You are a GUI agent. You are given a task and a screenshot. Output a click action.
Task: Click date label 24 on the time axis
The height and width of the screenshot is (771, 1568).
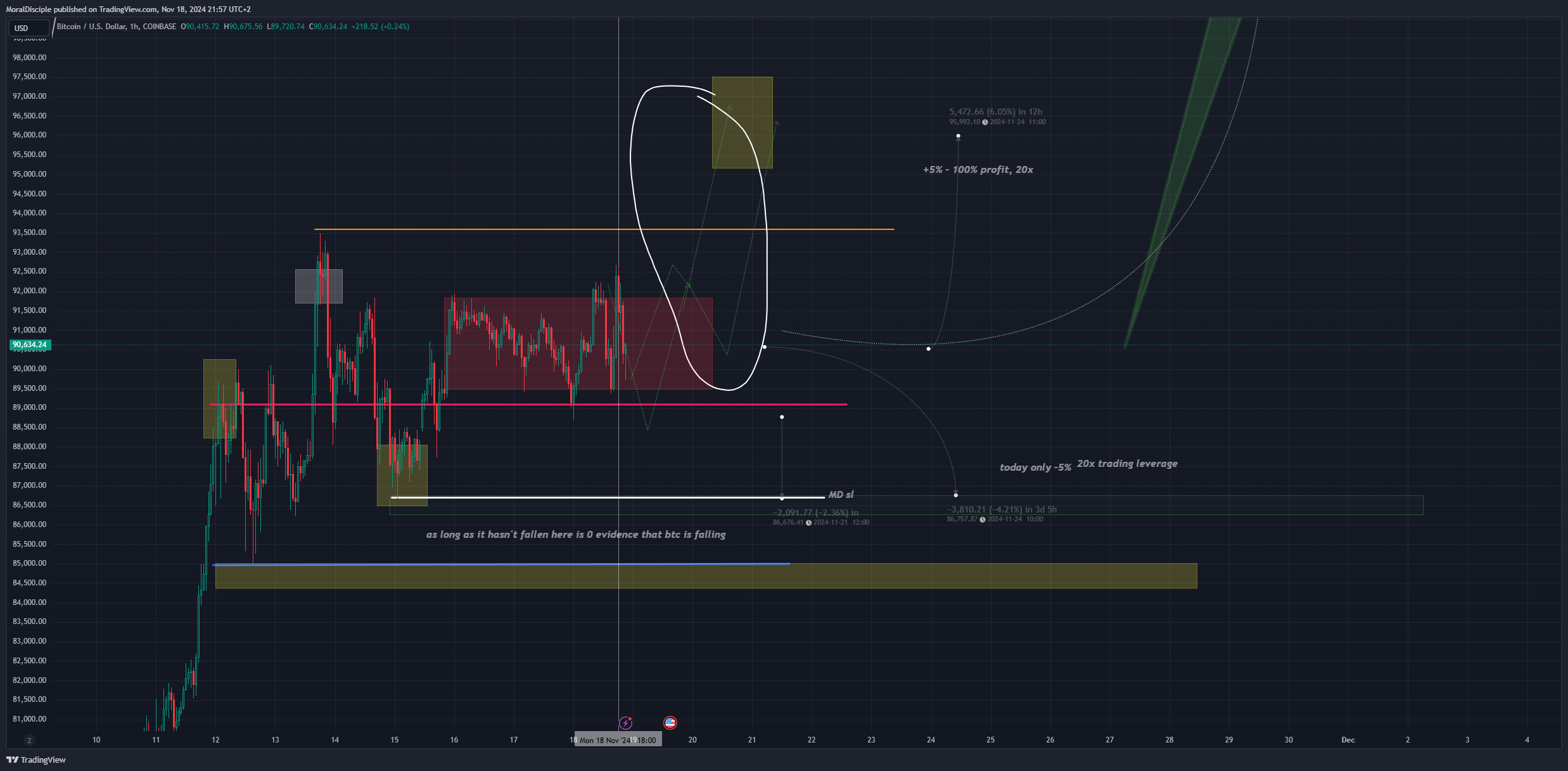click(931, 740)
